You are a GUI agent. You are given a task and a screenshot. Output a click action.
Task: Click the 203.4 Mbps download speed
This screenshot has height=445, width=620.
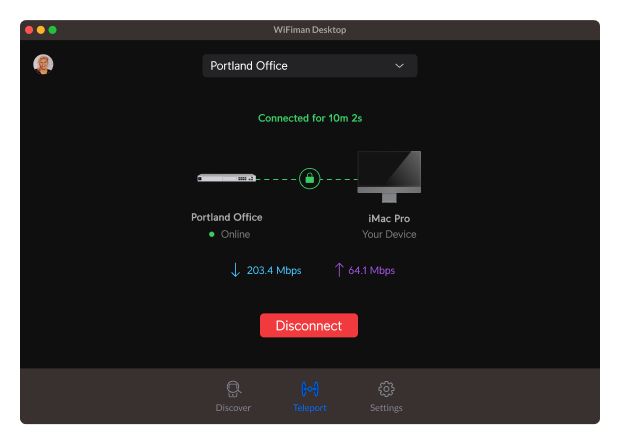274,271
